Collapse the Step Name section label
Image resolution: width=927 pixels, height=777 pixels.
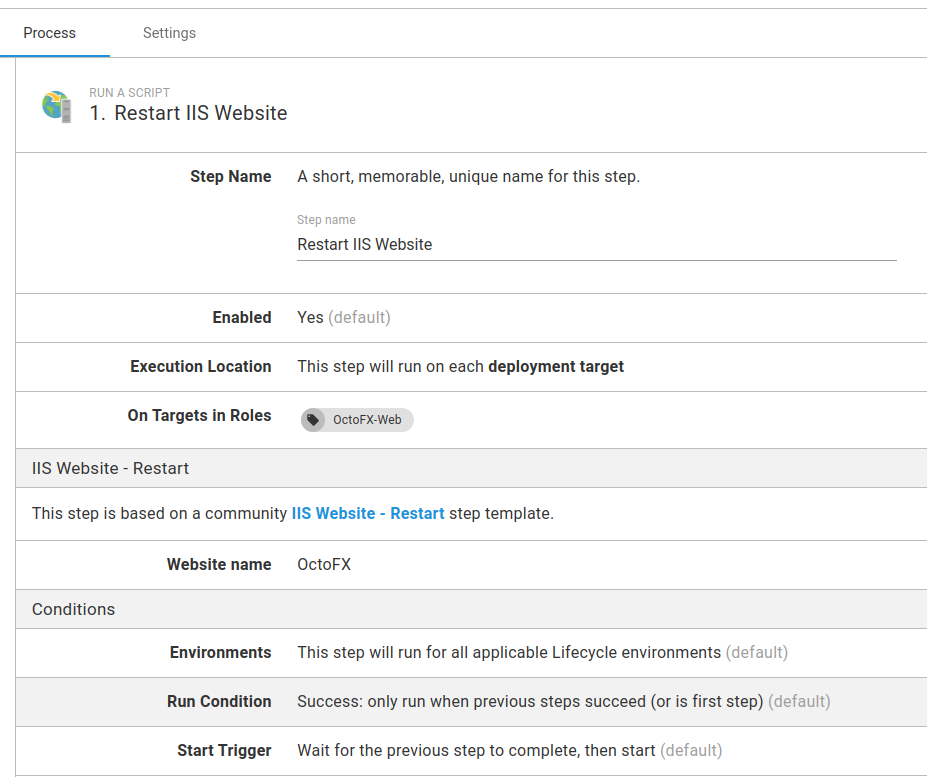pos(231,177)
